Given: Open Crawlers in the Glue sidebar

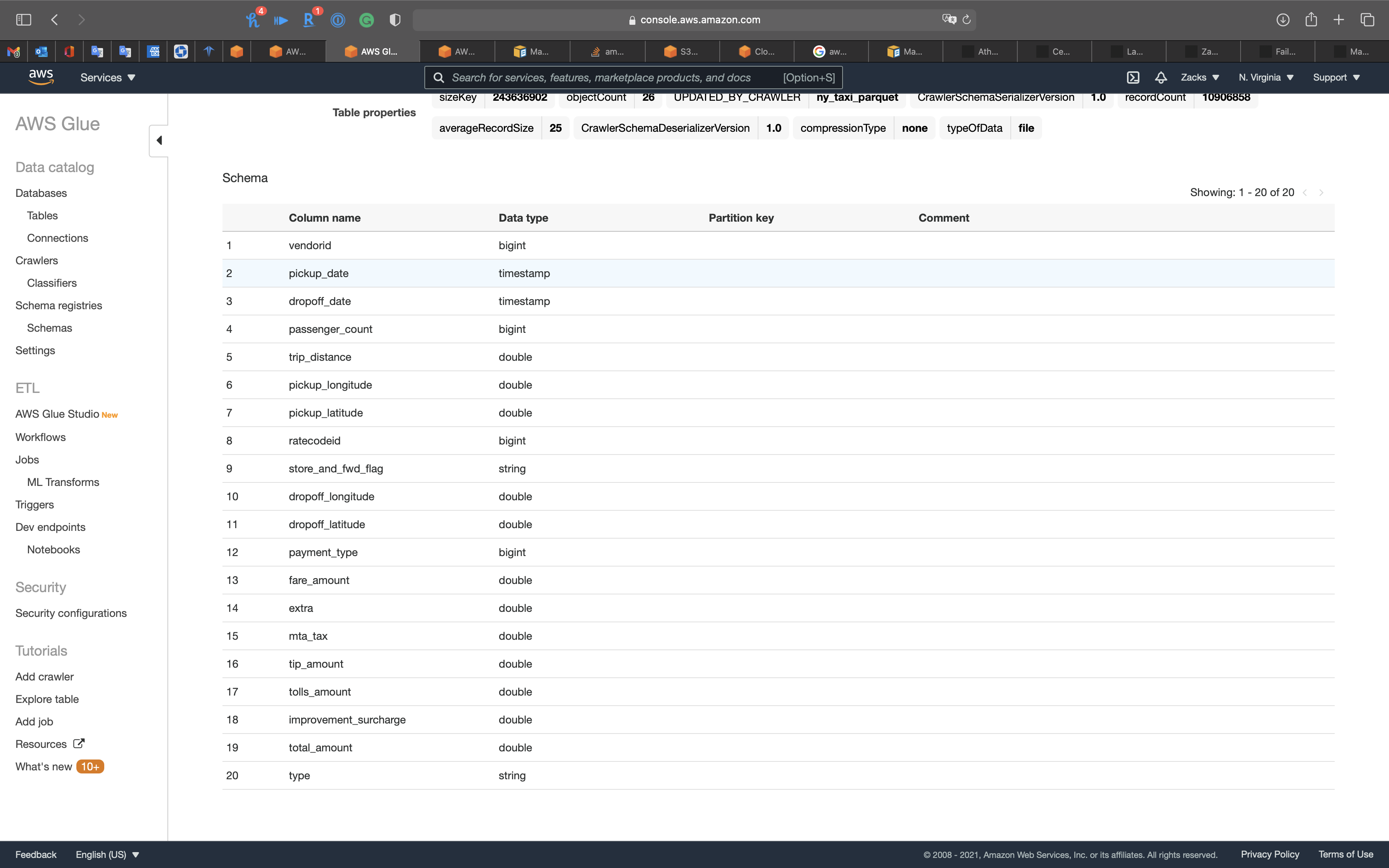Looking at the screenshot, I should (37, 261).
